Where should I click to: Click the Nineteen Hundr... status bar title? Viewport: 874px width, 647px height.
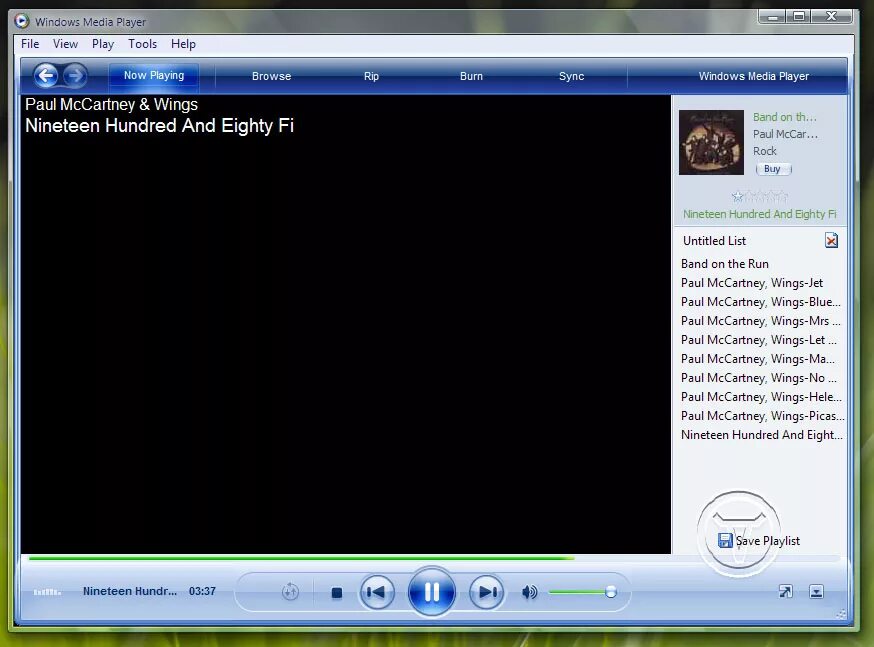130,591
